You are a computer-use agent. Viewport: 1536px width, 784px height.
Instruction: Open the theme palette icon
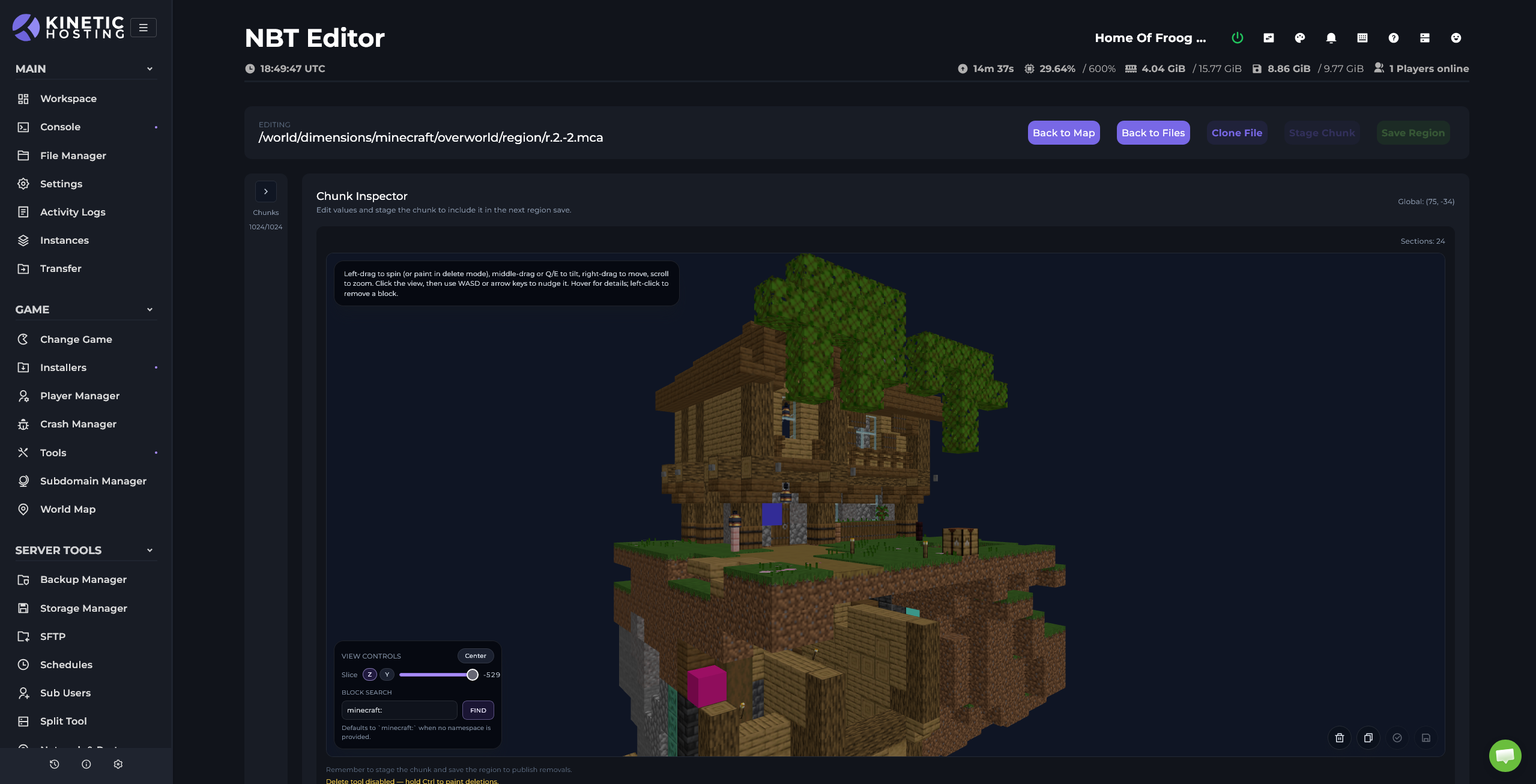(x=1299, y=38)
